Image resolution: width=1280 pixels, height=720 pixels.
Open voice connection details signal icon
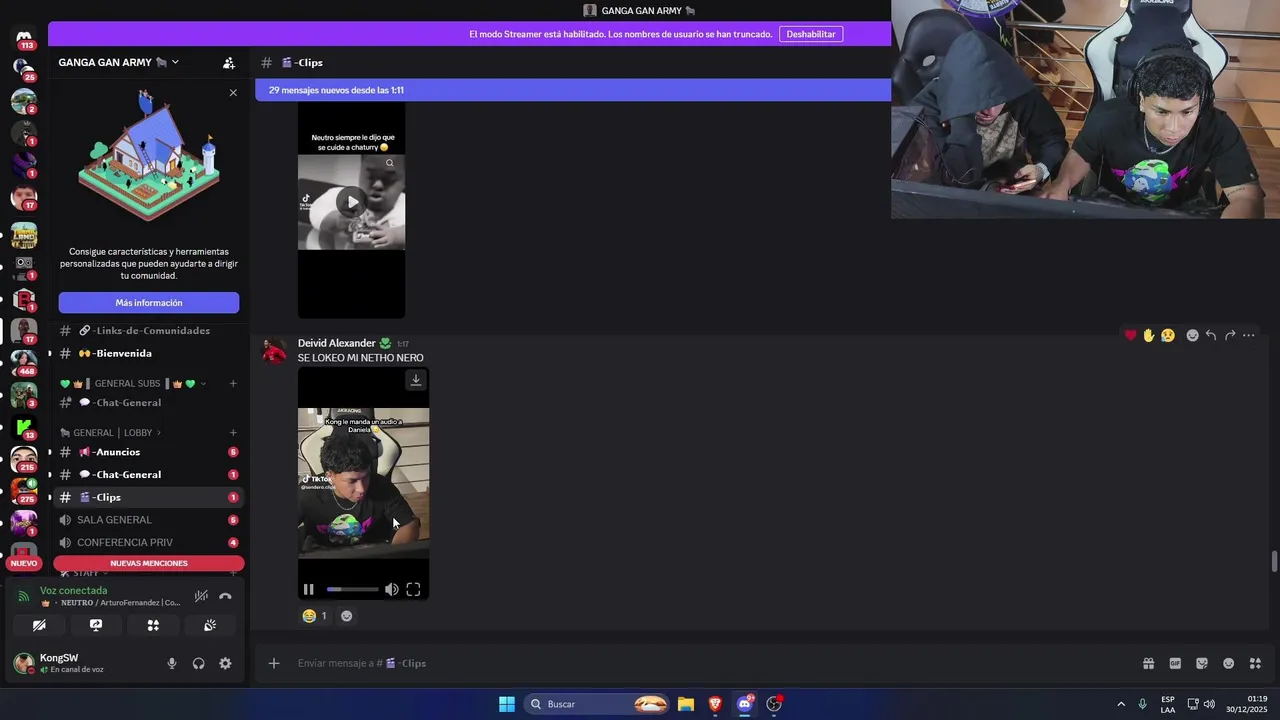coord(24,596)
